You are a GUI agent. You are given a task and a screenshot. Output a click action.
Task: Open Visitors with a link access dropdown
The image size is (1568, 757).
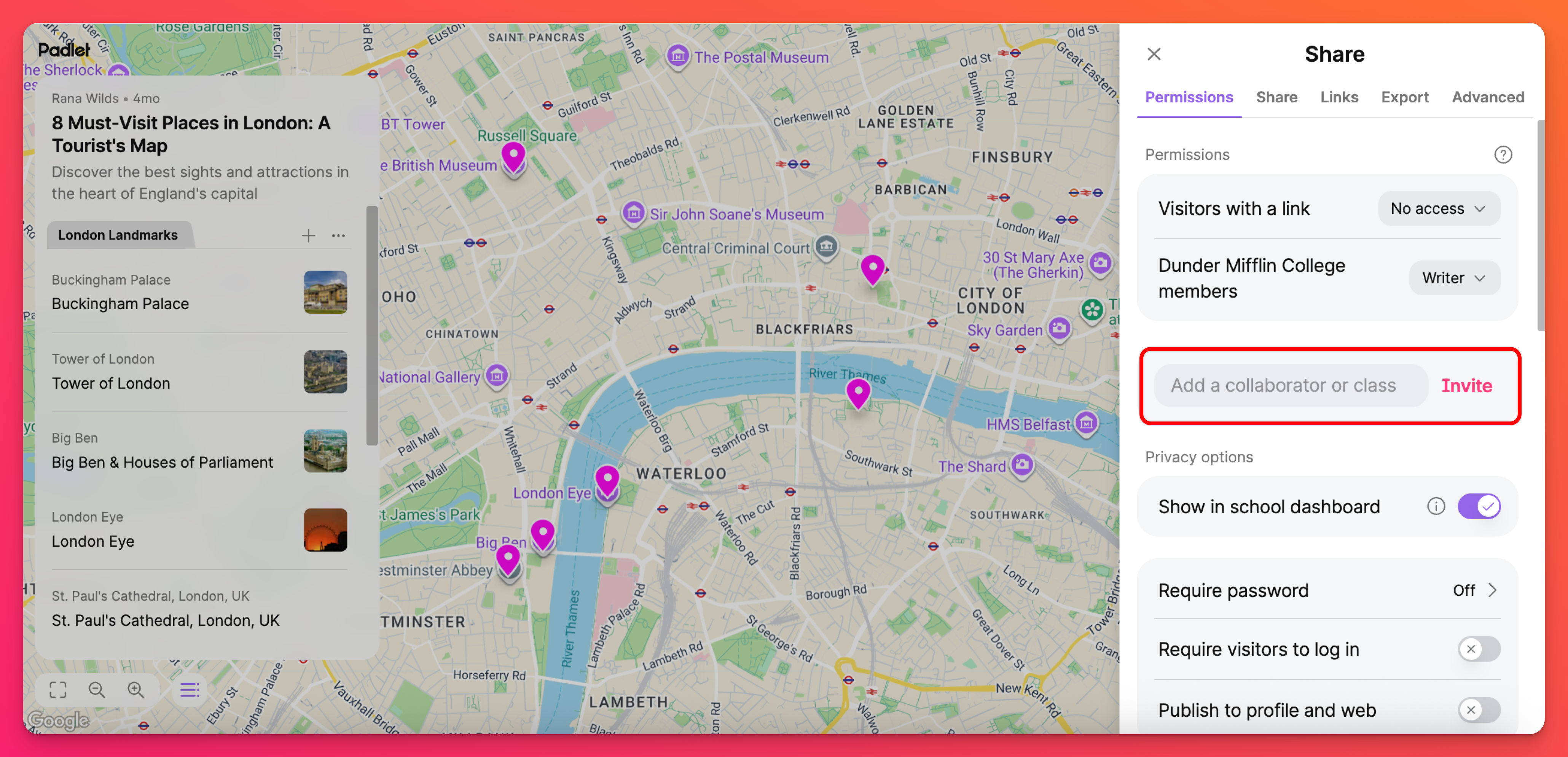point(1438,209)
